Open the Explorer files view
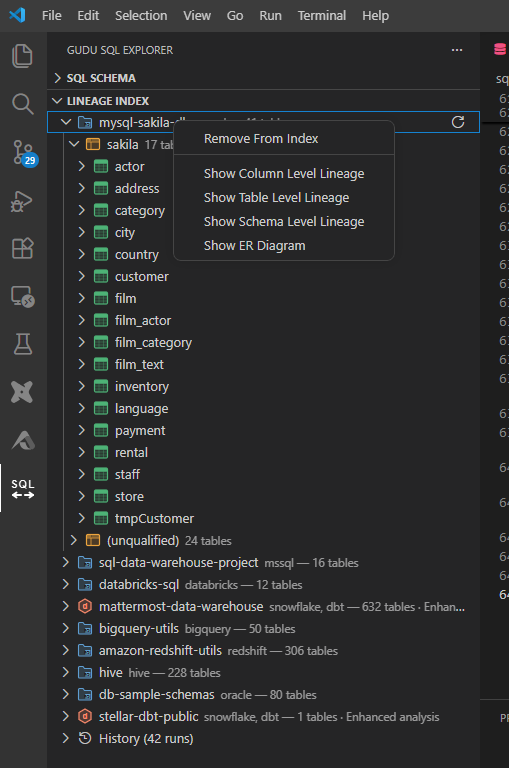Viewport: 509px width, 768px height. pos(23,56)
